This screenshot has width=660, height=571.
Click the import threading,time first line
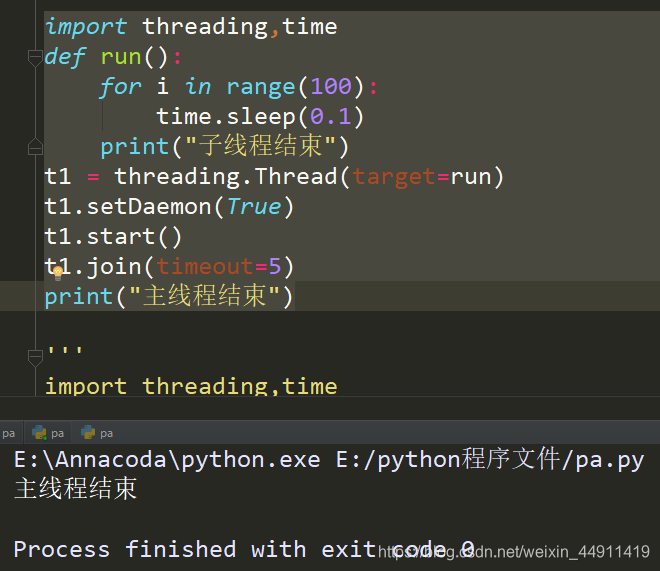click(x=191, y=27)
